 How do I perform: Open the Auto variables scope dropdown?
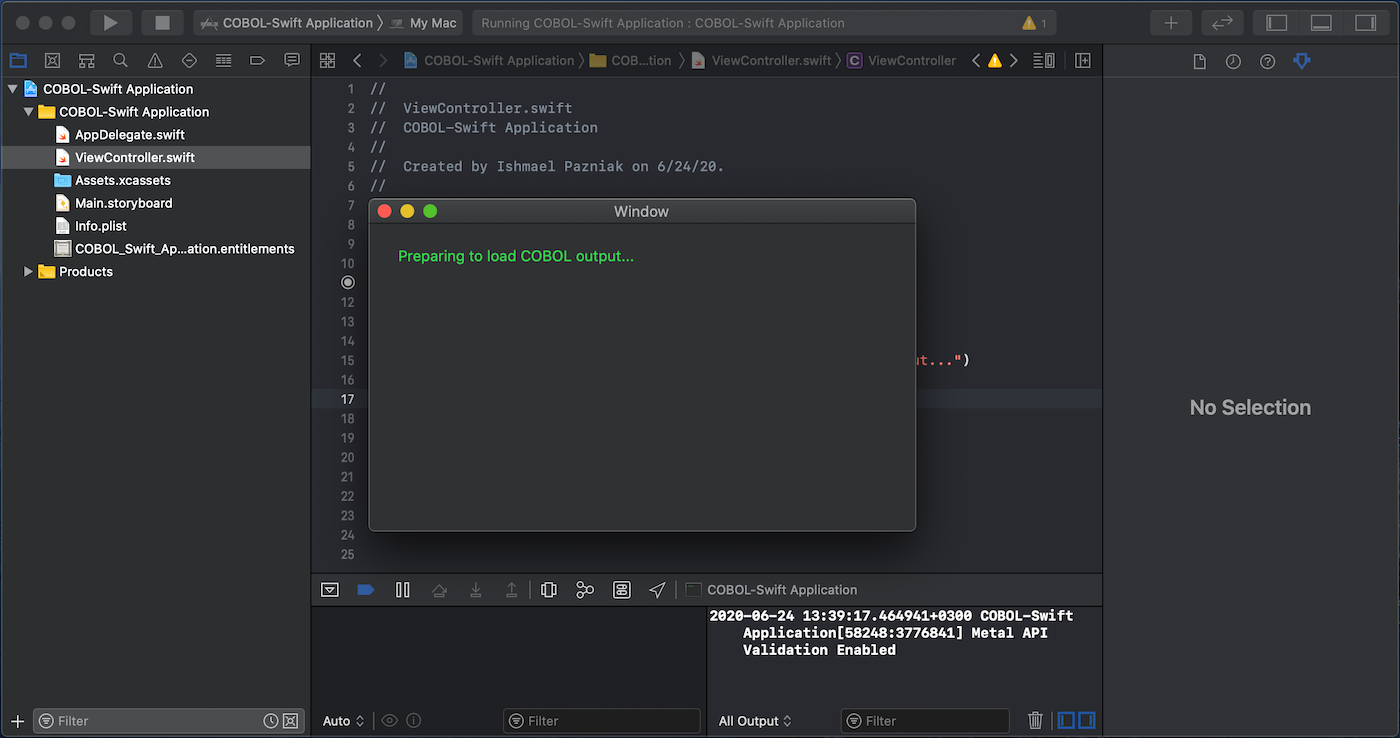344,721
